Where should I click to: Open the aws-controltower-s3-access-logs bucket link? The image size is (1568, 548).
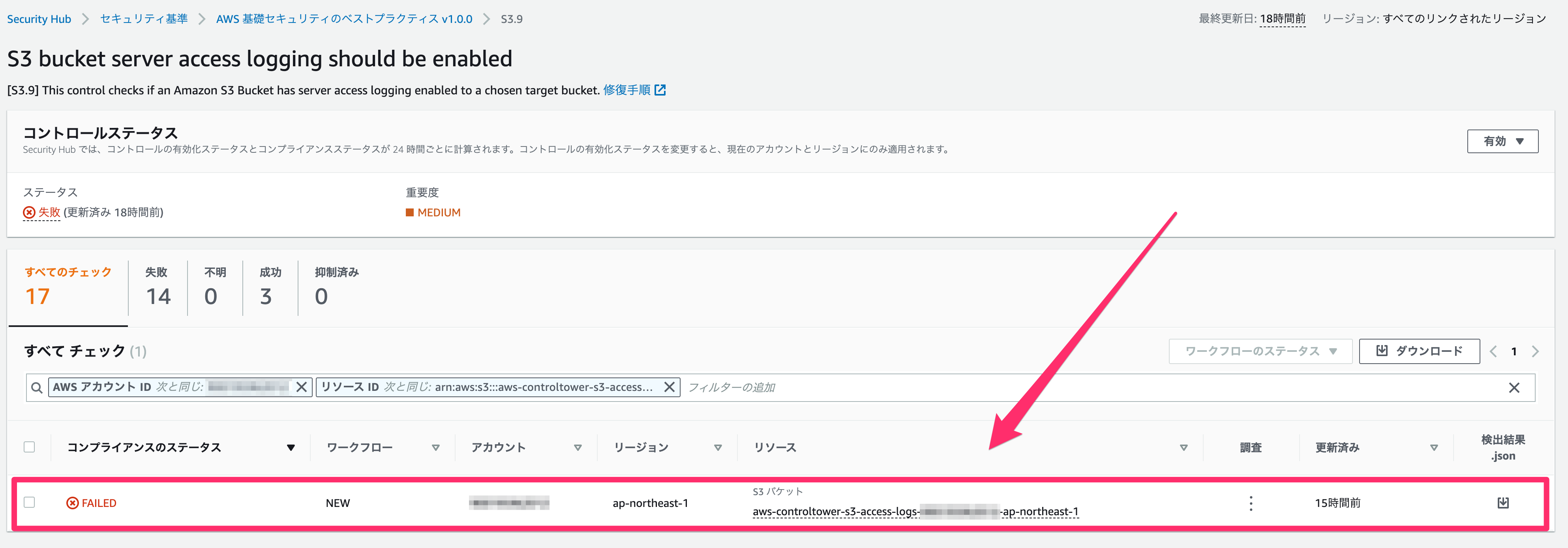(915, 511)
